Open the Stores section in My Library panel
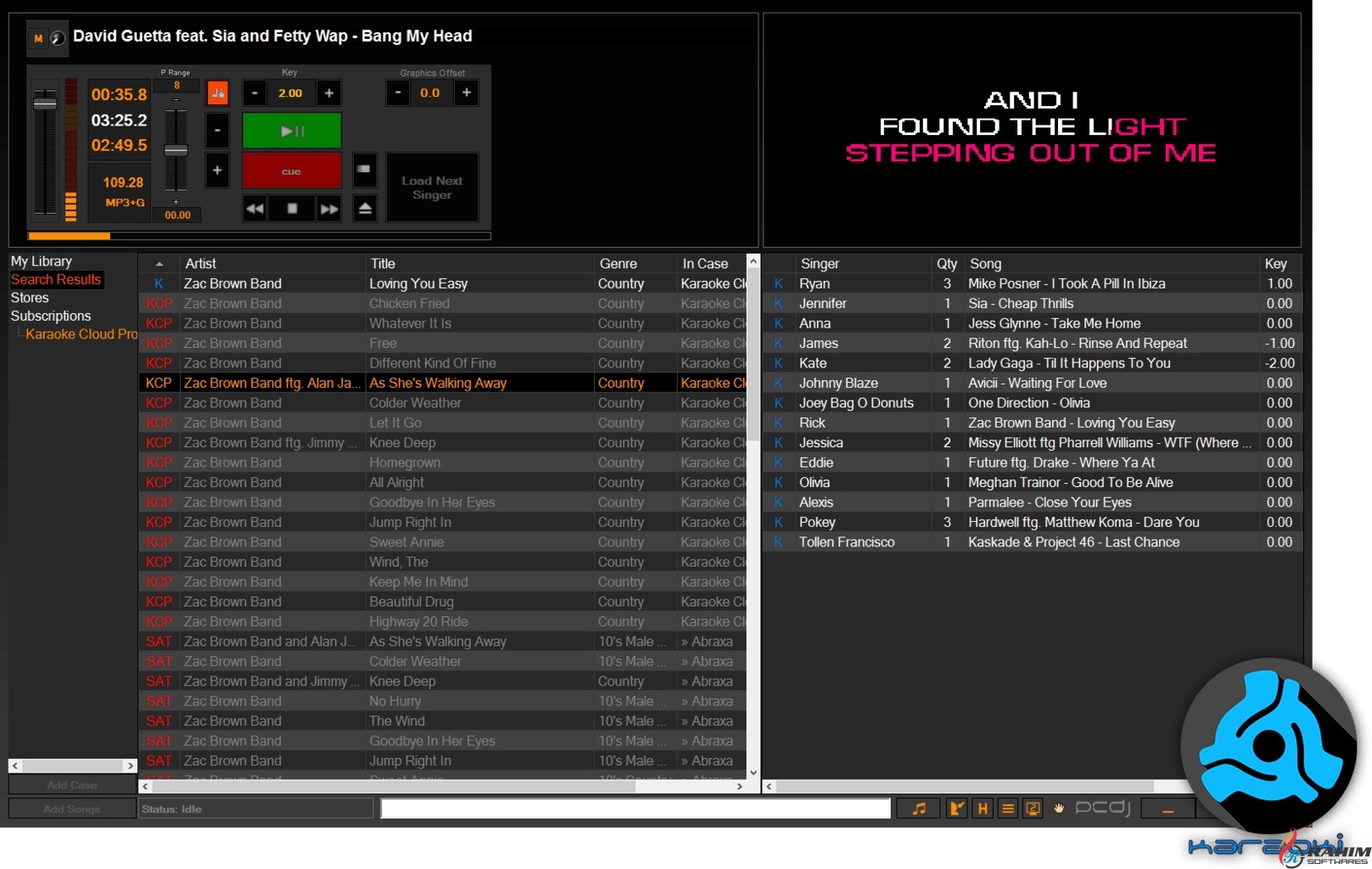This screenshot has width=1372, height=869. point(30,298)
